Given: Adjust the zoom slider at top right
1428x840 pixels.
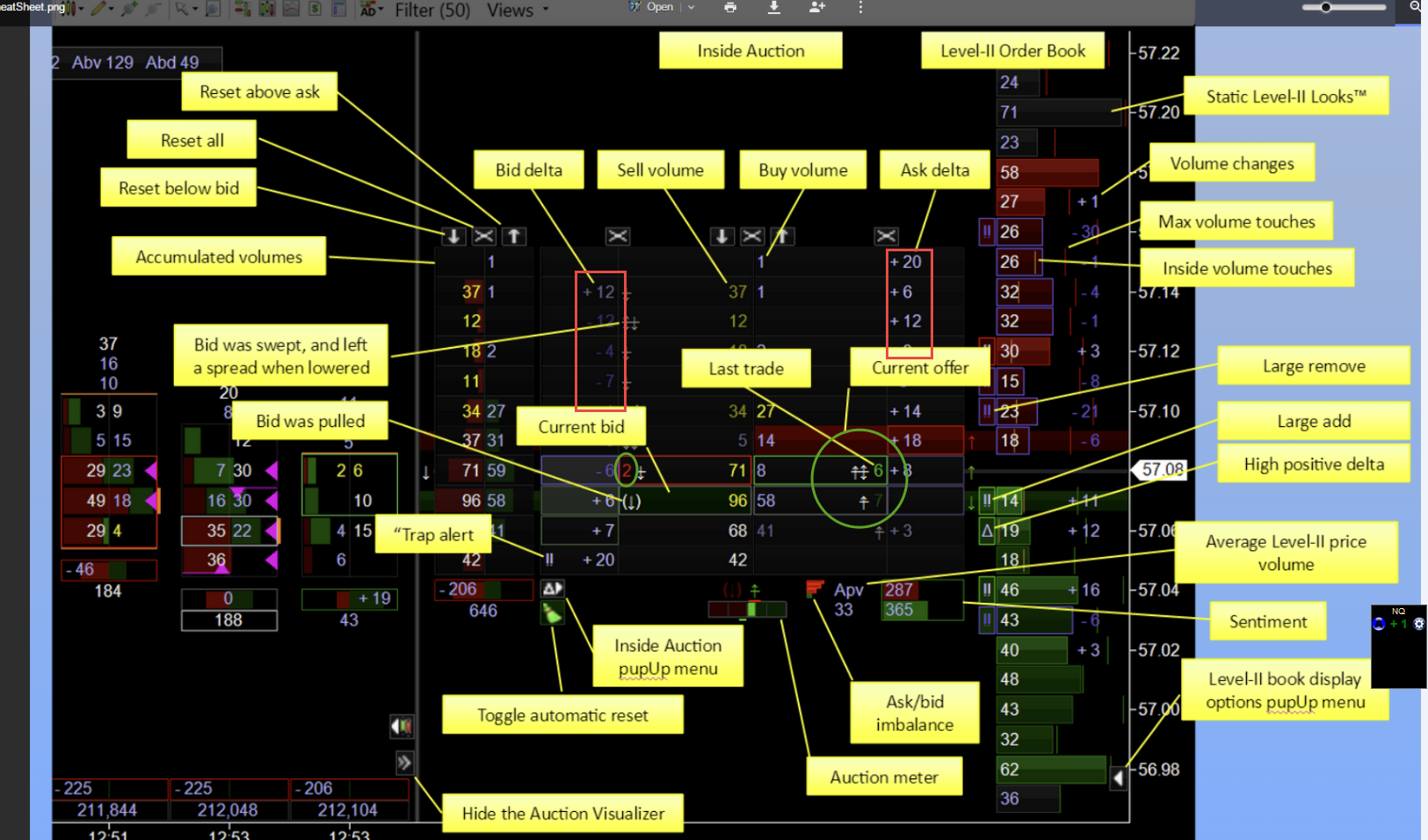Looking at the screenshot, I should (x=1345, y=7).
